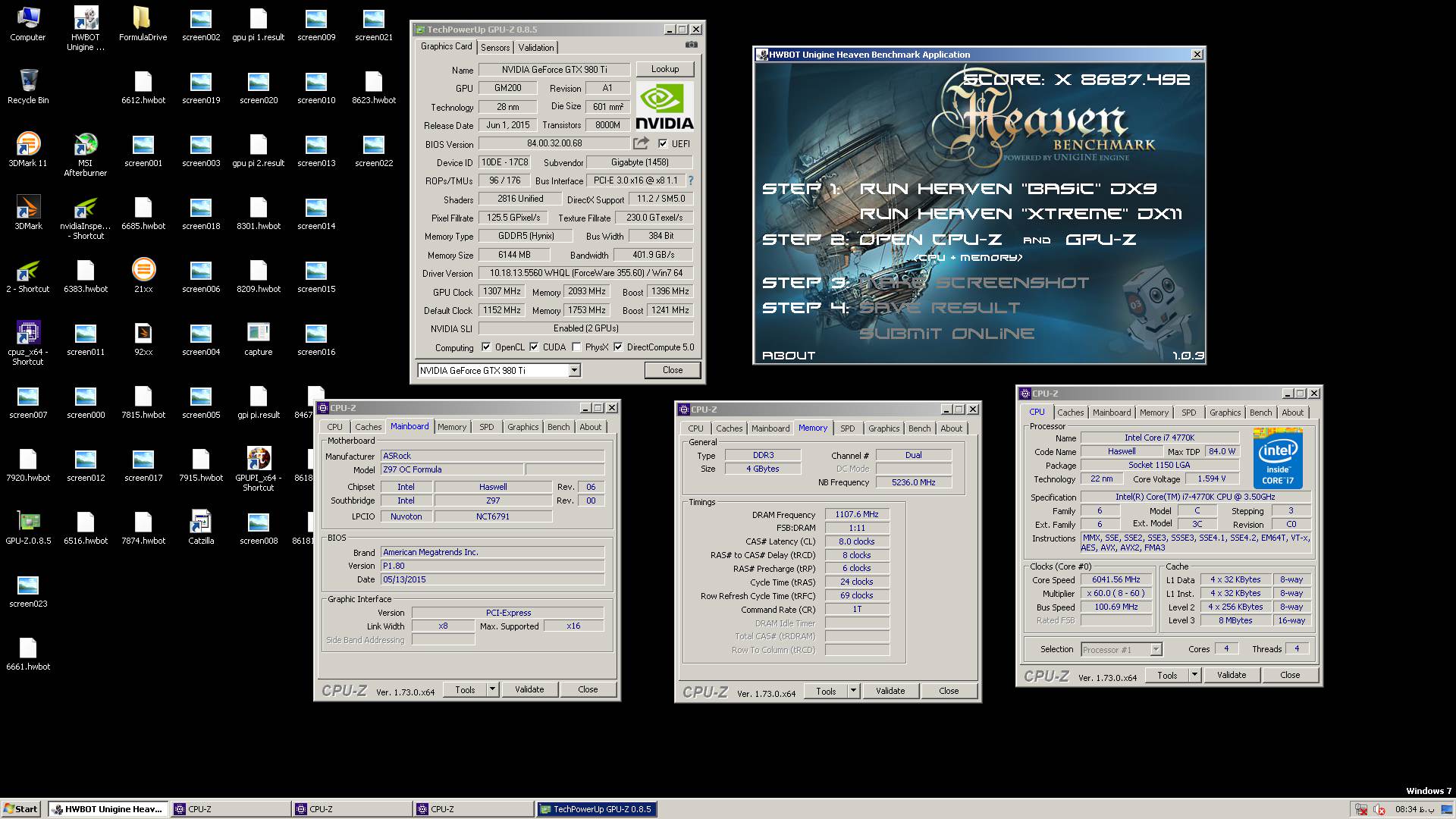Viewport: 1456px width, 819px height.
Task: Select HWBOT Unigine Heaven taskbar button
Action: click(108, 809)
